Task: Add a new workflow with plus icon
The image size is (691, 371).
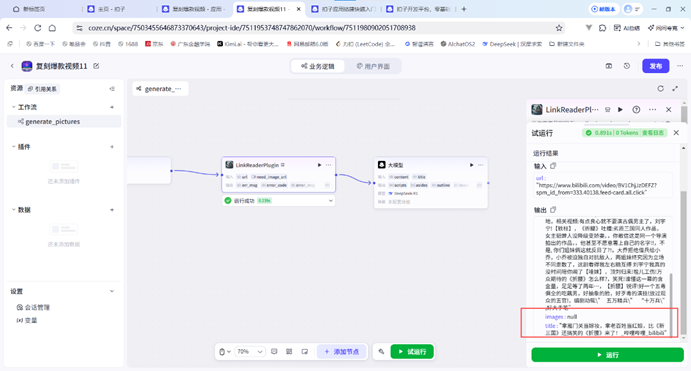Action: click(112, 107)
